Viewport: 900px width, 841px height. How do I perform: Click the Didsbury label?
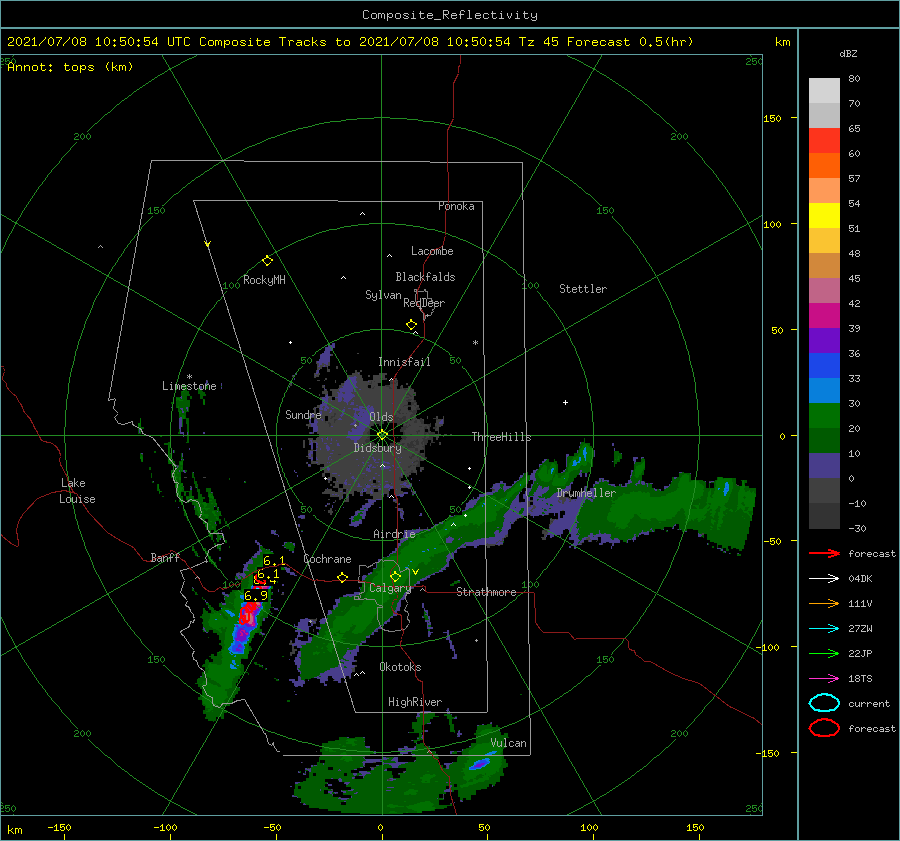pos(378,448)
